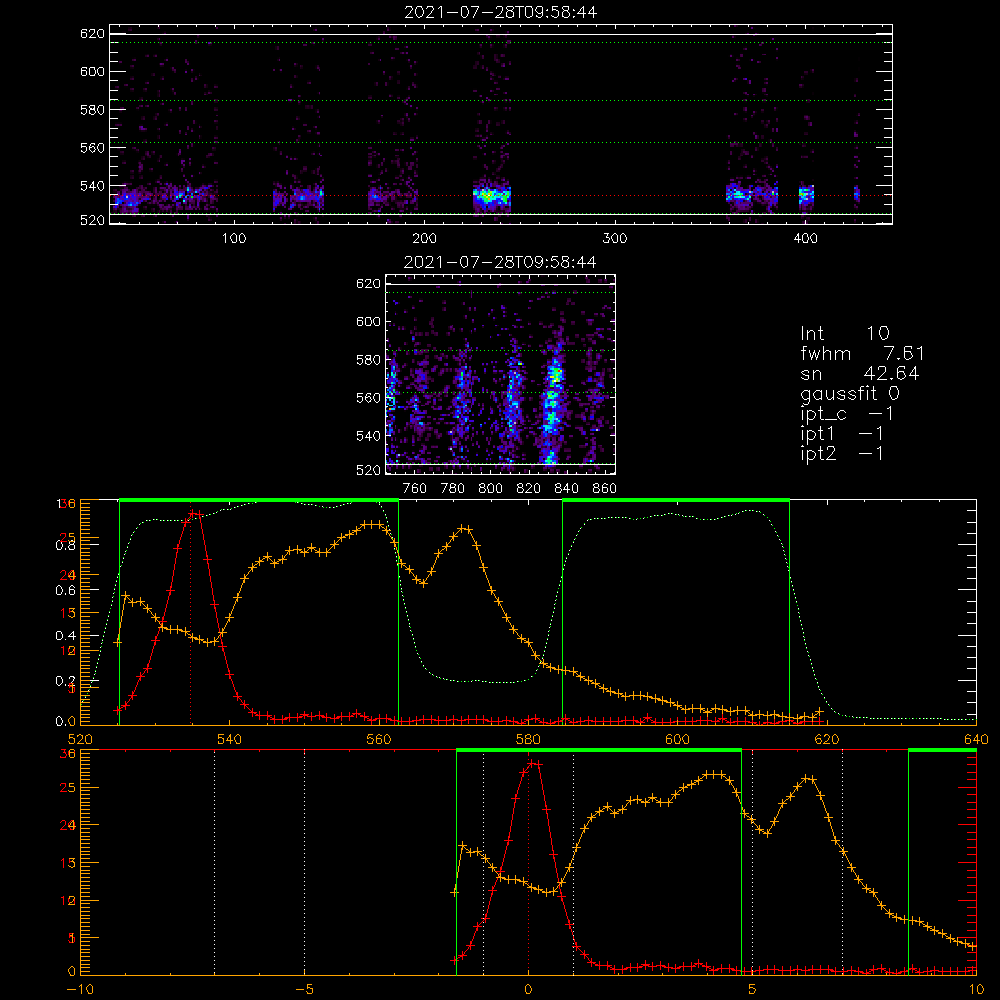This screenshot has width=1000, height=1000.
Task: Click the white '0.4' y-axis label
Action: point(67,636)
